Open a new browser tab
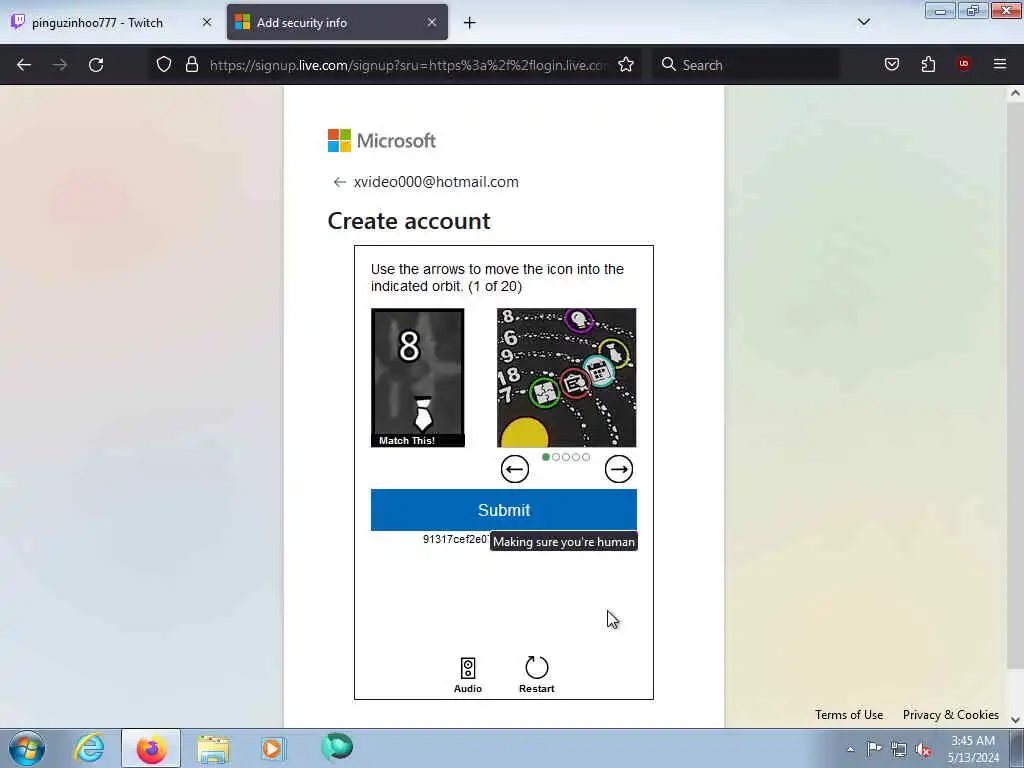Viewport: 1024px width, 768px height. tap(470, 23)
